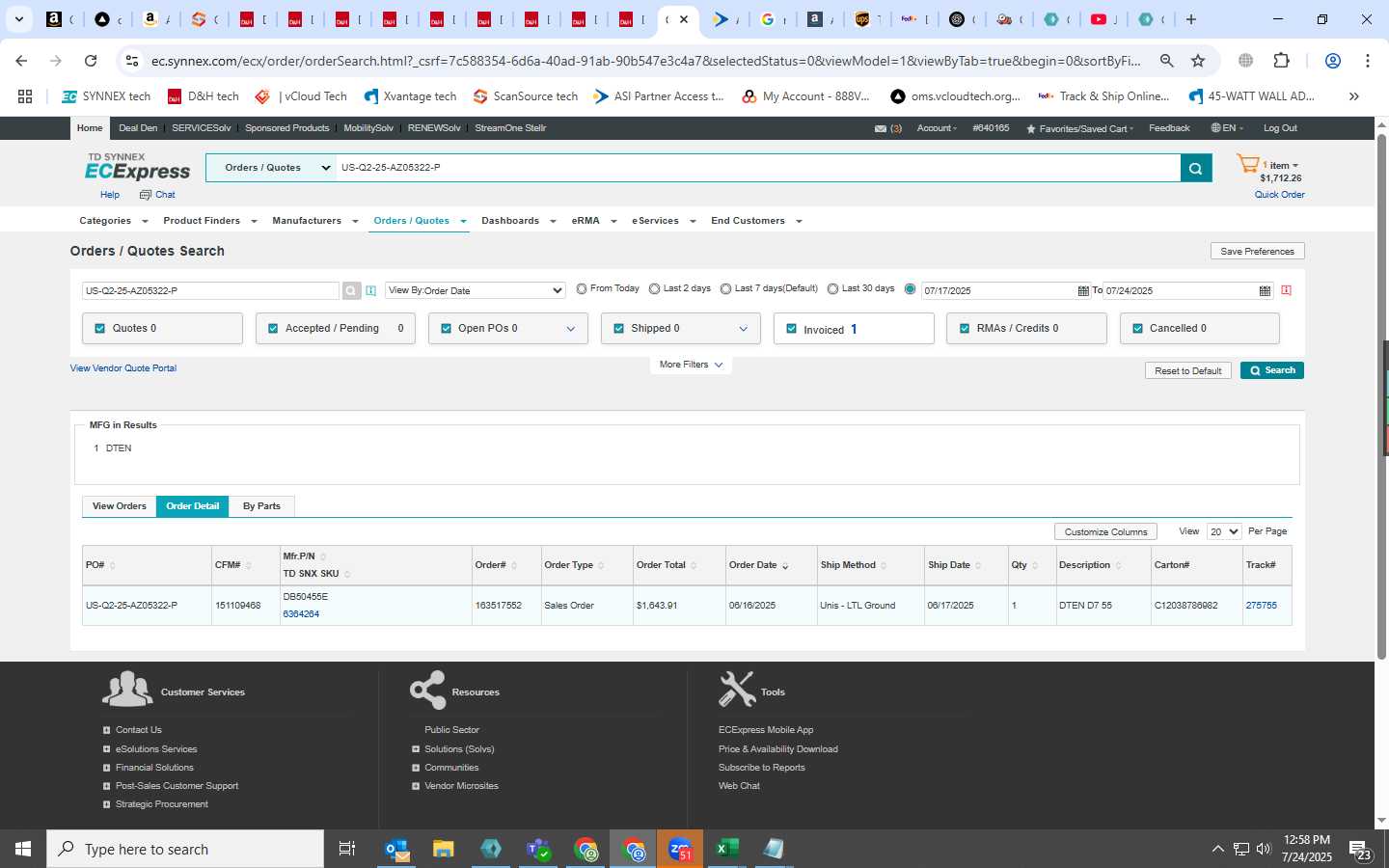This screenshot has height=868, width=1389.
Task: Open Chrome extensions puzzle icon
Action: click(x=1281, y=61)
